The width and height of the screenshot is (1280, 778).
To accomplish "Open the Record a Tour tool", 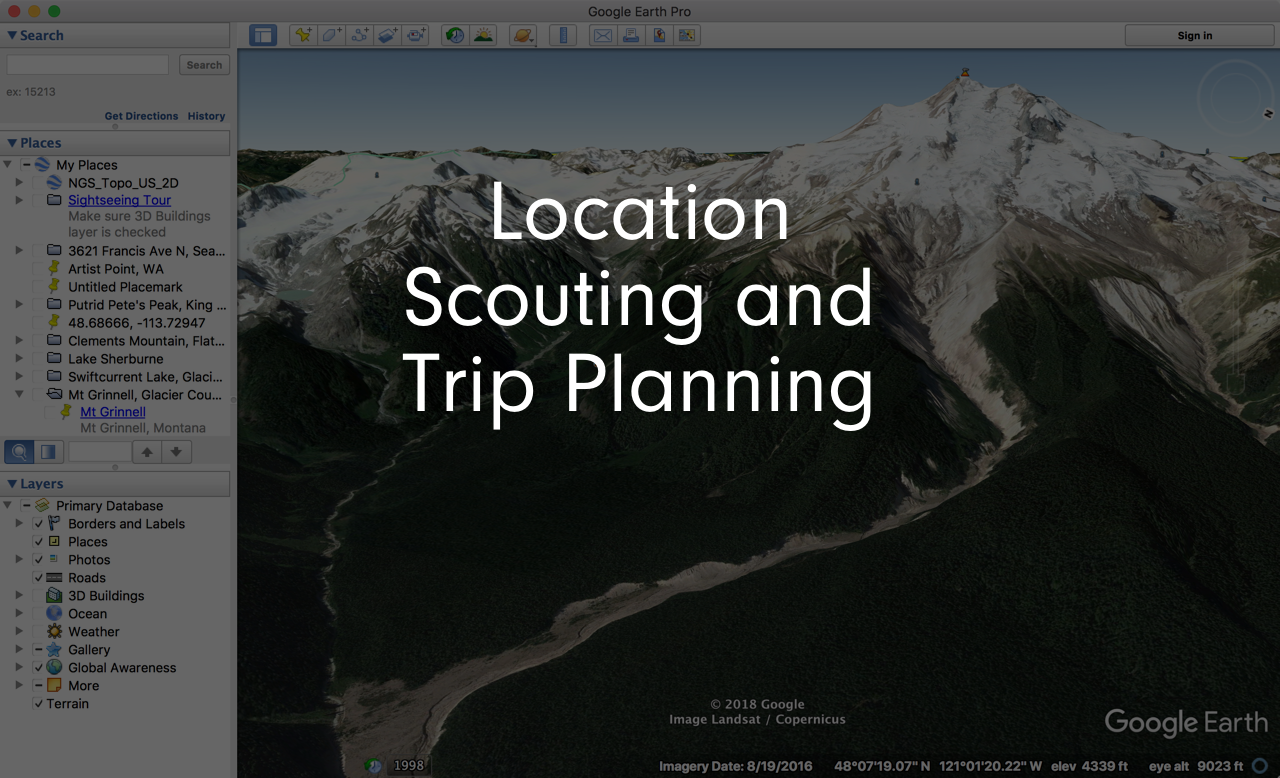I will [x=416, y=35].
